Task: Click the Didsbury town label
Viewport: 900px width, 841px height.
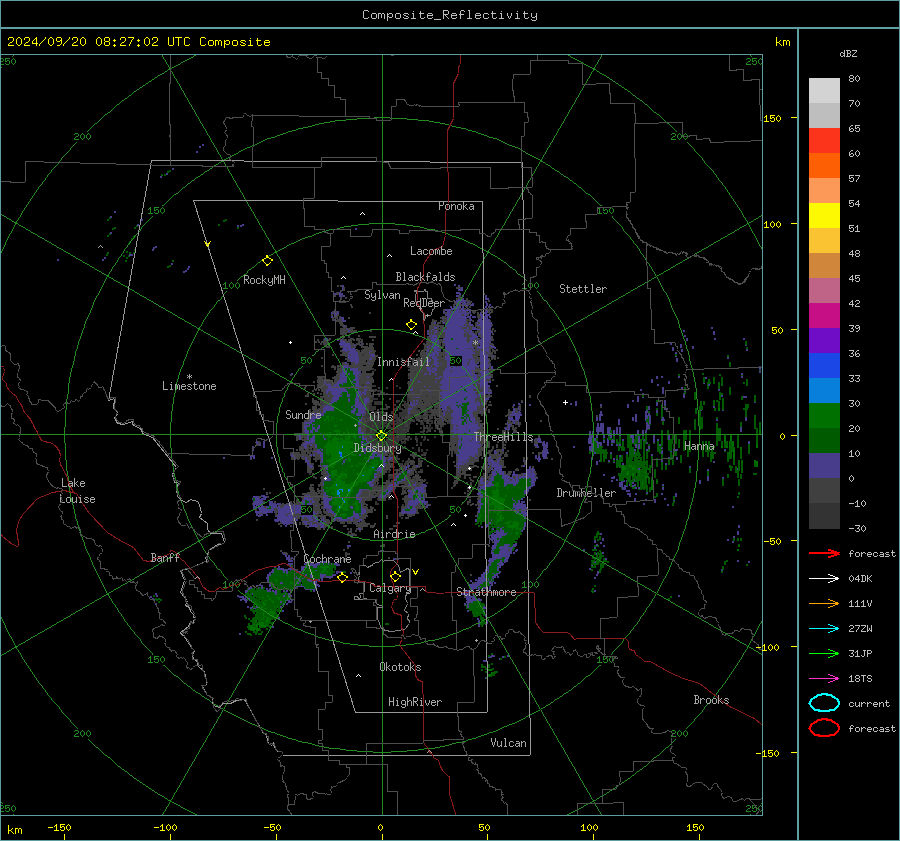Action: (378, 448)
